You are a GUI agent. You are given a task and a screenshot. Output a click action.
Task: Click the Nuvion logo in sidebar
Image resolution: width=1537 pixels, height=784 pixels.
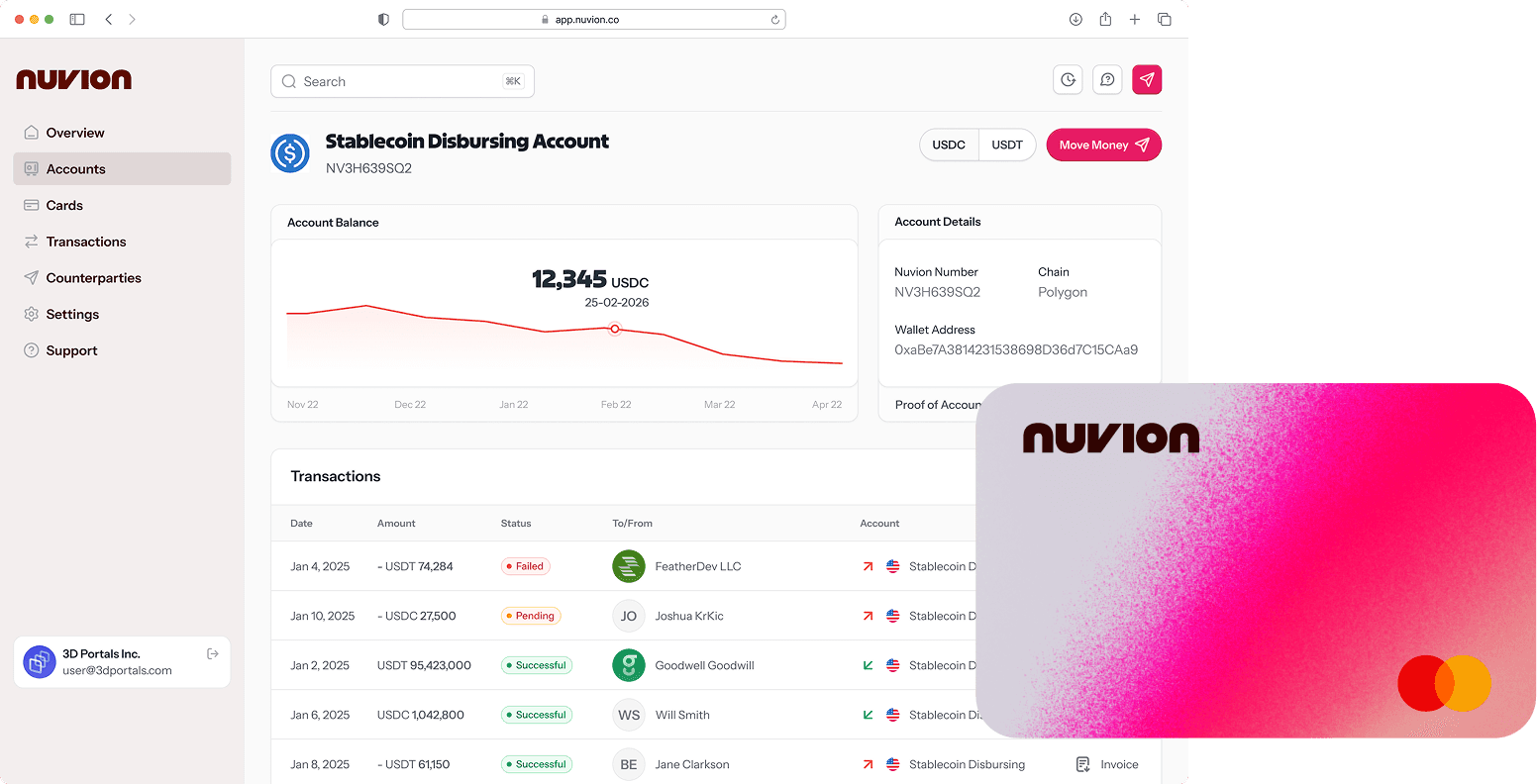point(74,79)
